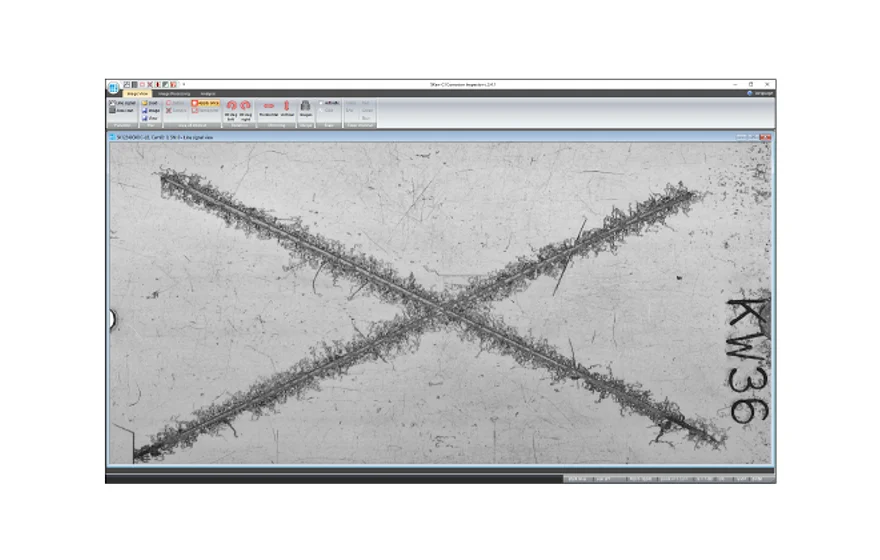The image size is (880, 560).
Task: Click the Line signal view button
Action: 124,102
